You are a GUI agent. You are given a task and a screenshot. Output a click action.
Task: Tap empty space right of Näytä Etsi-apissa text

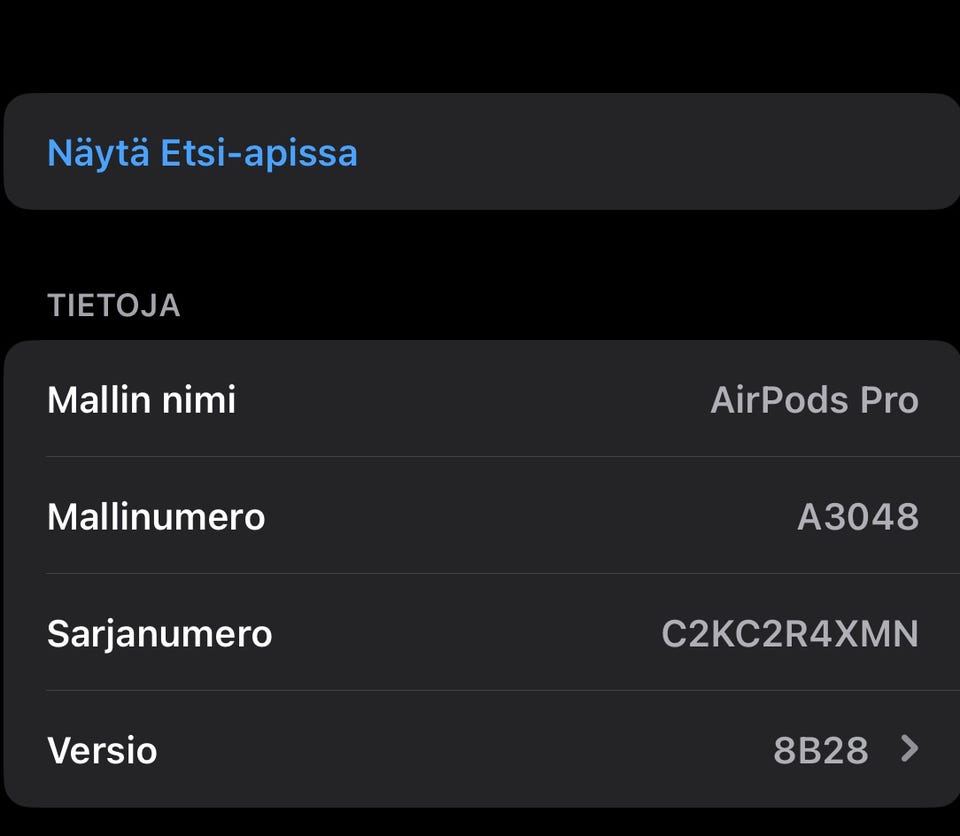650,153
